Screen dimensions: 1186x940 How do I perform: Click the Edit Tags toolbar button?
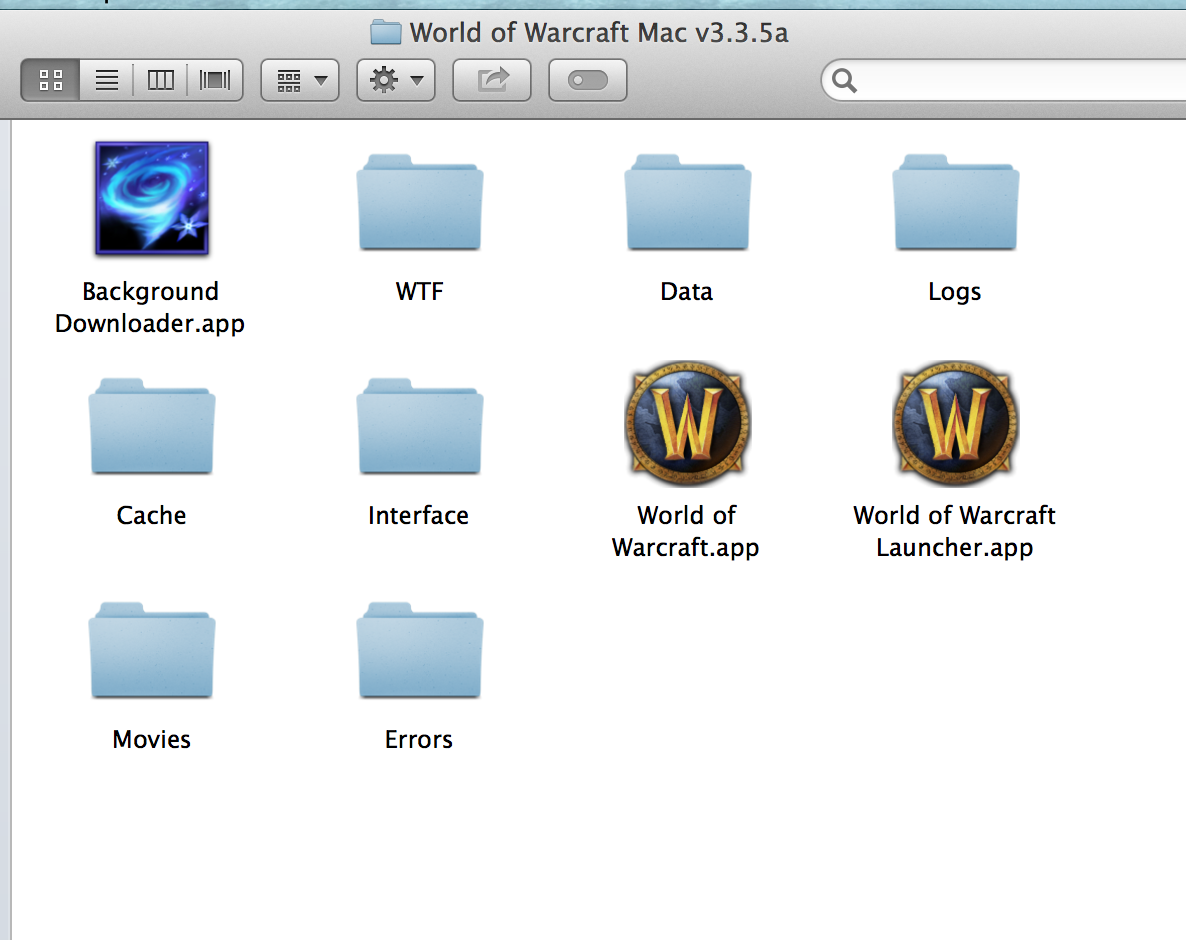588,80
